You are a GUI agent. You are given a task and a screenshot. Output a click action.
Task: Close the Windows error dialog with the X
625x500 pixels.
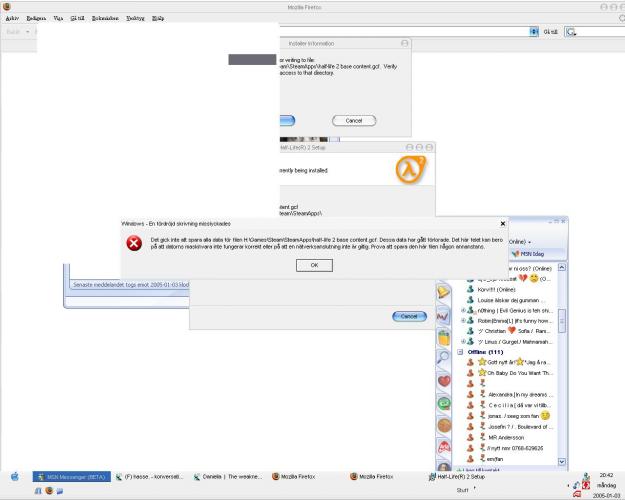(503, 224)
